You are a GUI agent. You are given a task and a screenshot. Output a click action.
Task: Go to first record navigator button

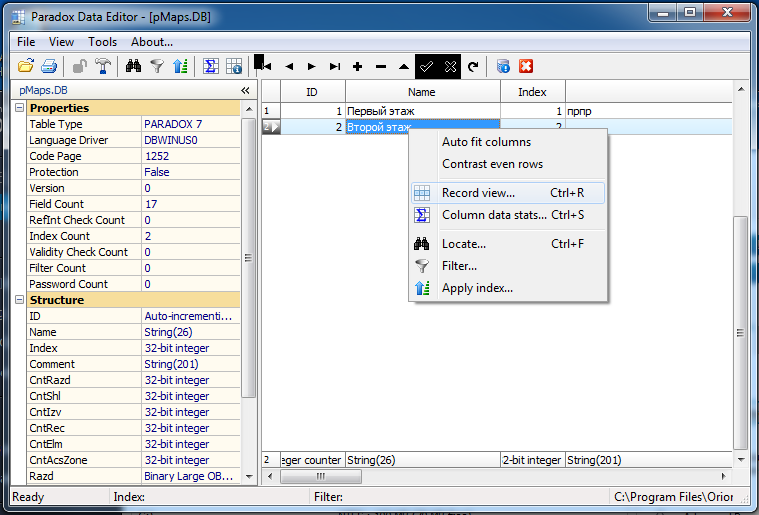click(265, 66)
